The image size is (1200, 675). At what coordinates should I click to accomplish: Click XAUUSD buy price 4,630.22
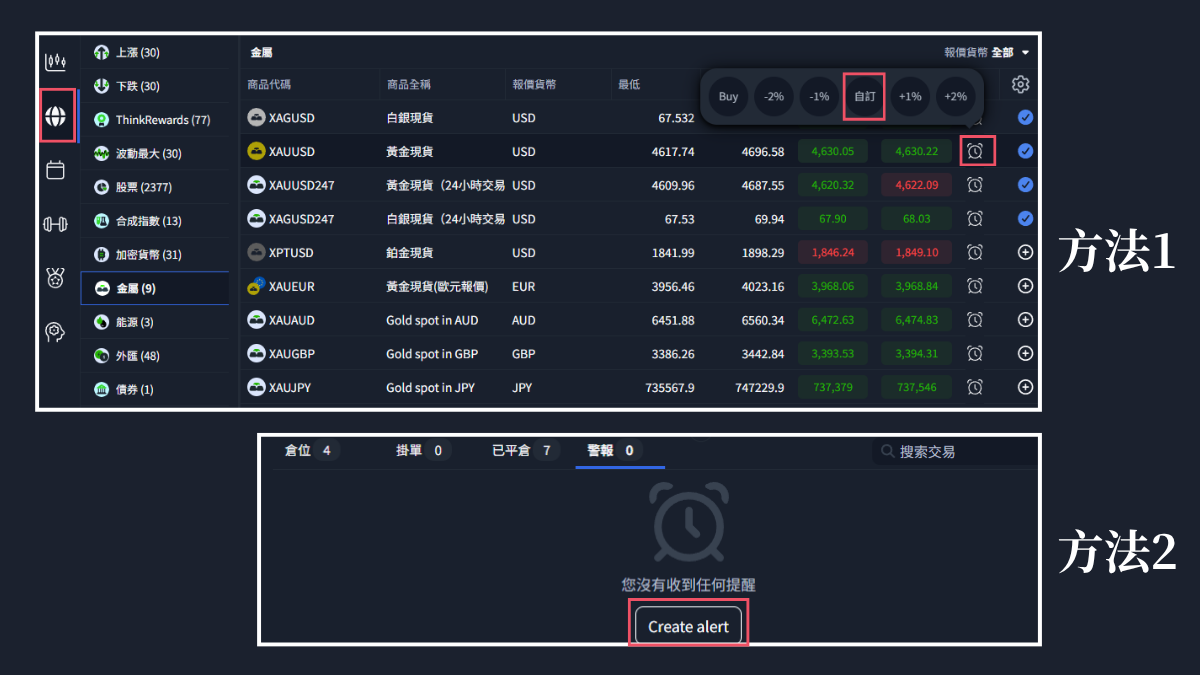[917, 152]
